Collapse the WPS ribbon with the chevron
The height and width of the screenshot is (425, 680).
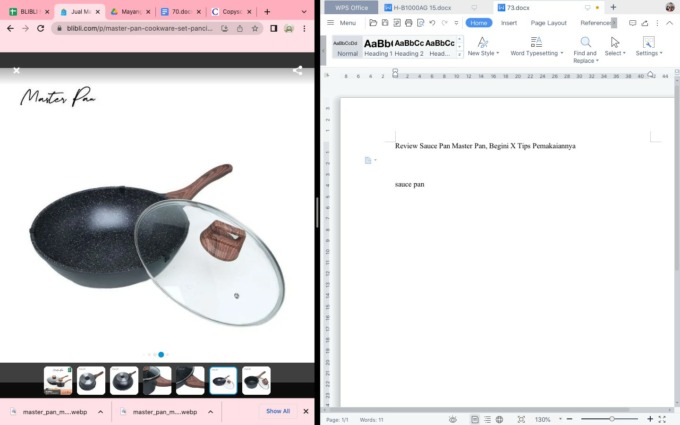click(x=670, y=23)
